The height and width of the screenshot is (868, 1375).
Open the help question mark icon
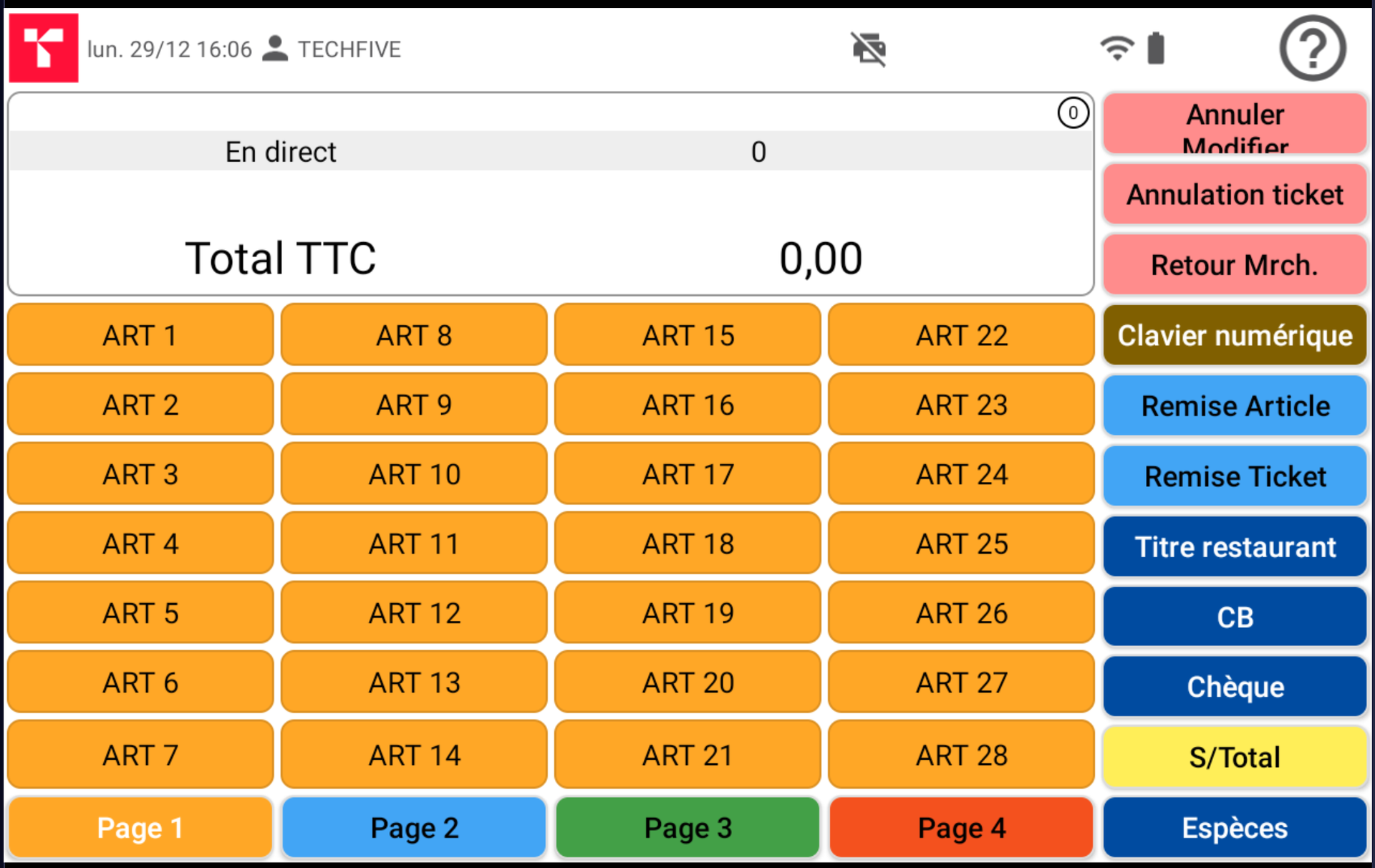pos(1312,48)
